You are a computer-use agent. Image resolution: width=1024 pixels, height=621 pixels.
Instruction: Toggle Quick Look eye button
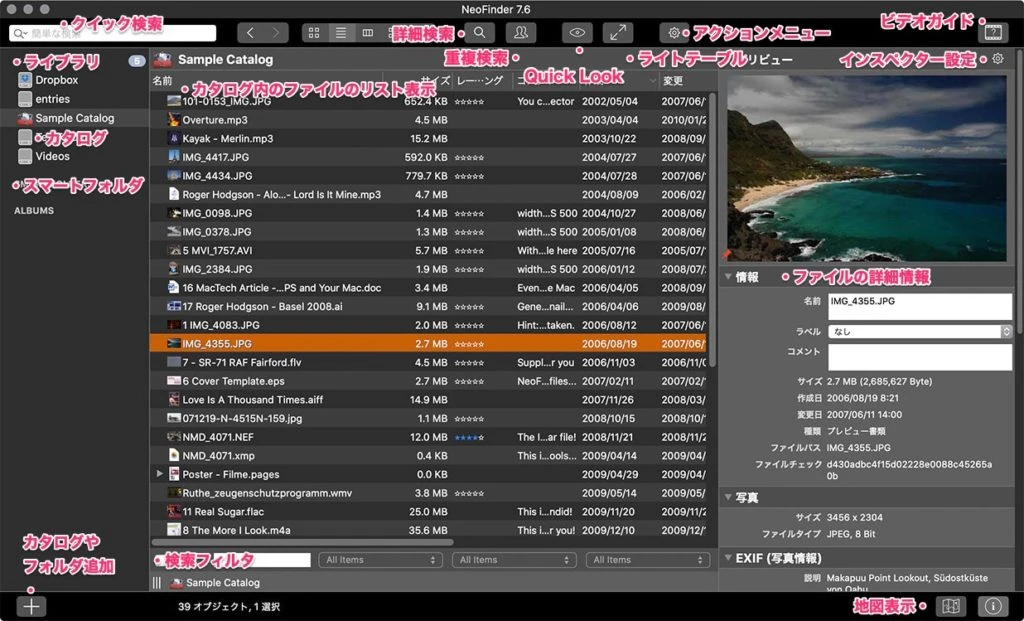(577, 33)
